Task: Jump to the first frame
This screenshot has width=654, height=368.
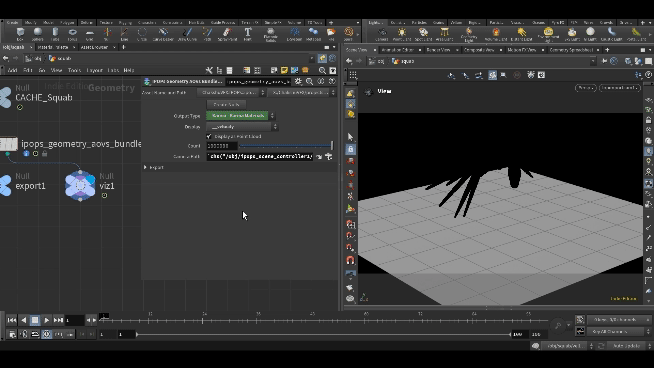Action: click(x=12, y=320)
